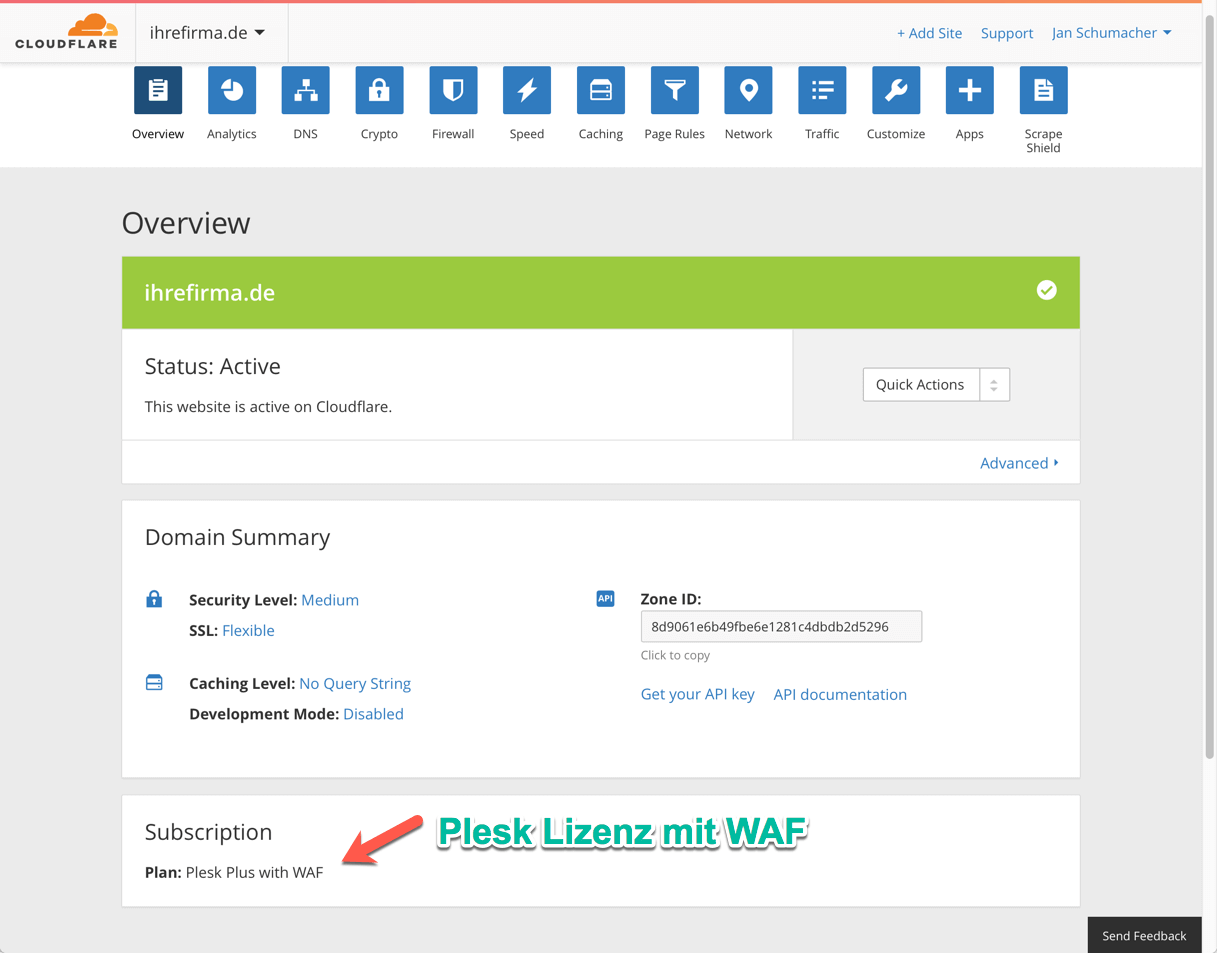Expand the ihrefirma.de site selector dropdown

tap(207, 33)
